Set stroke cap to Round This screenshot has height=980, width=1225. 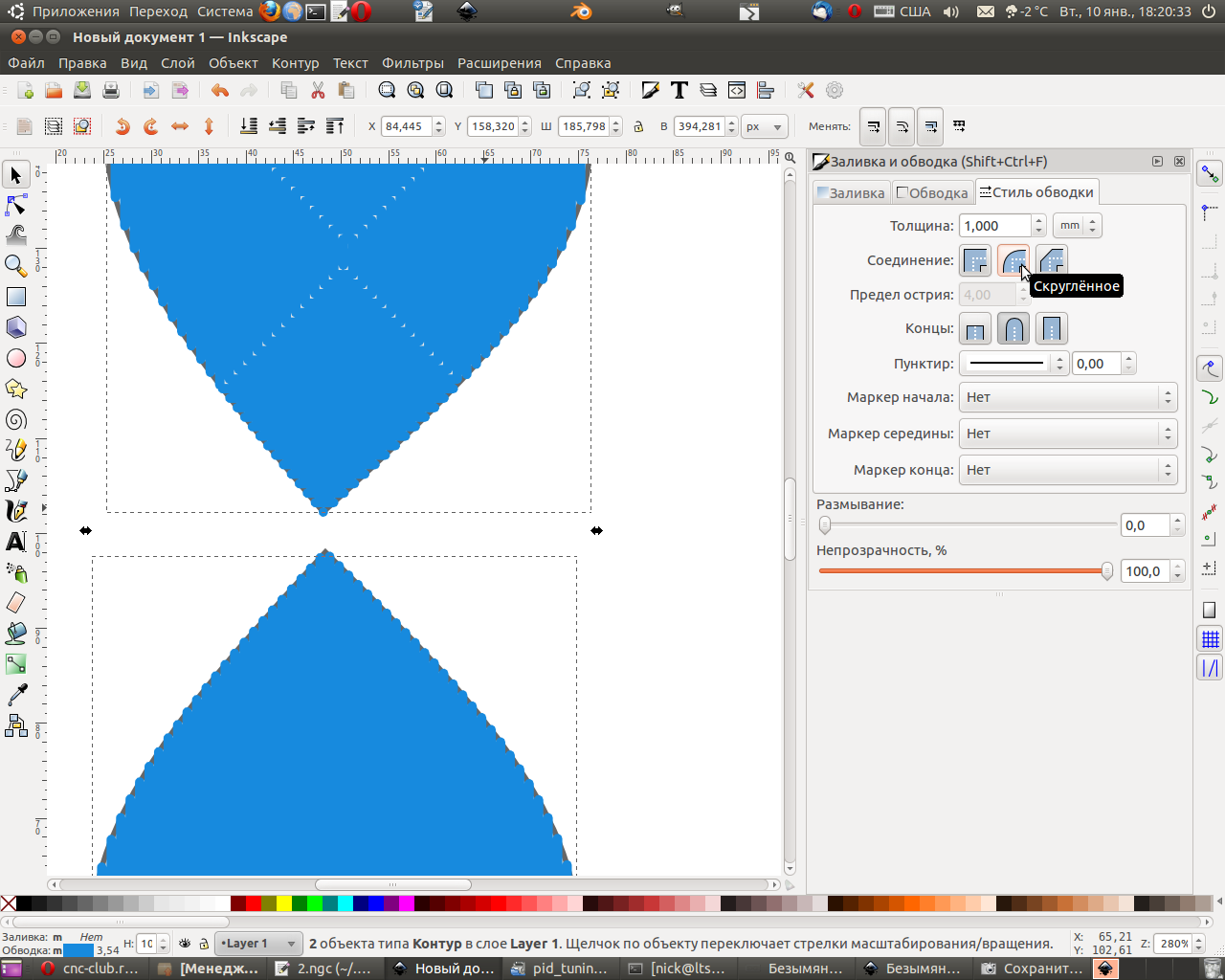pyautogui.click(x=1013, y=329)
